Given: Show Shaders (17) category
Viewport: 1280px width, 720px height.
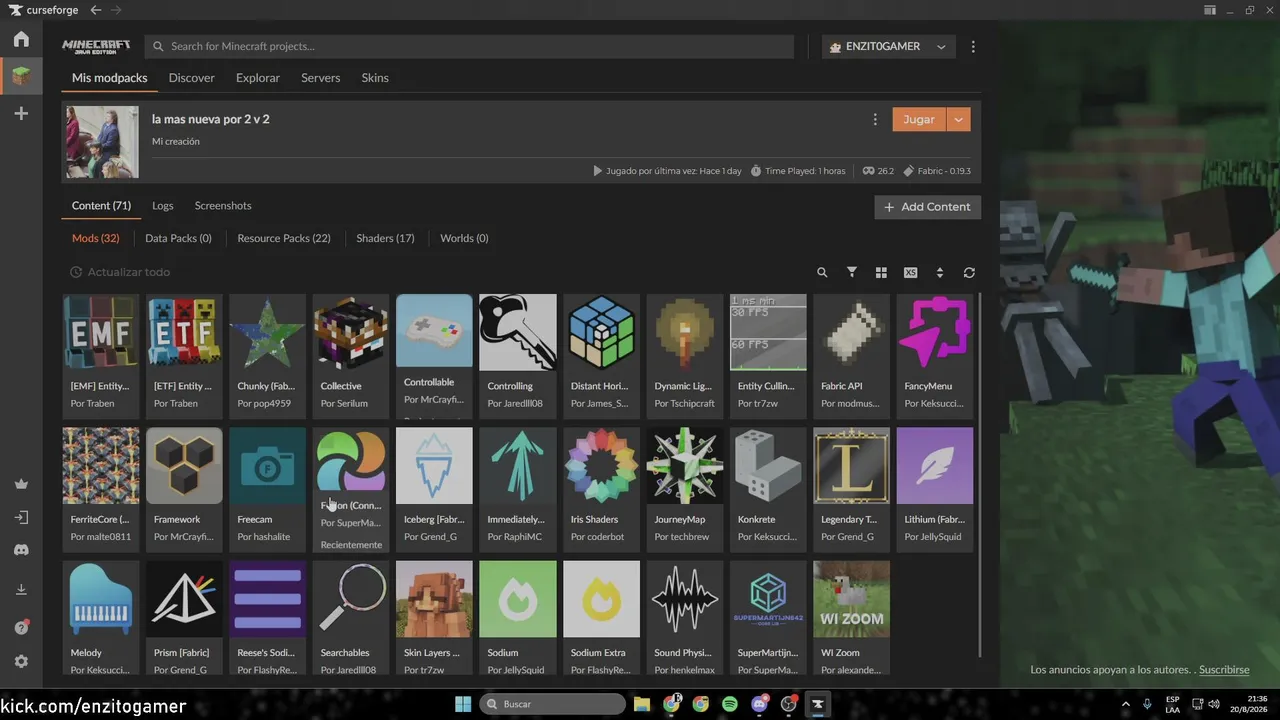Looking at the screenshot, I should point(385,238).
